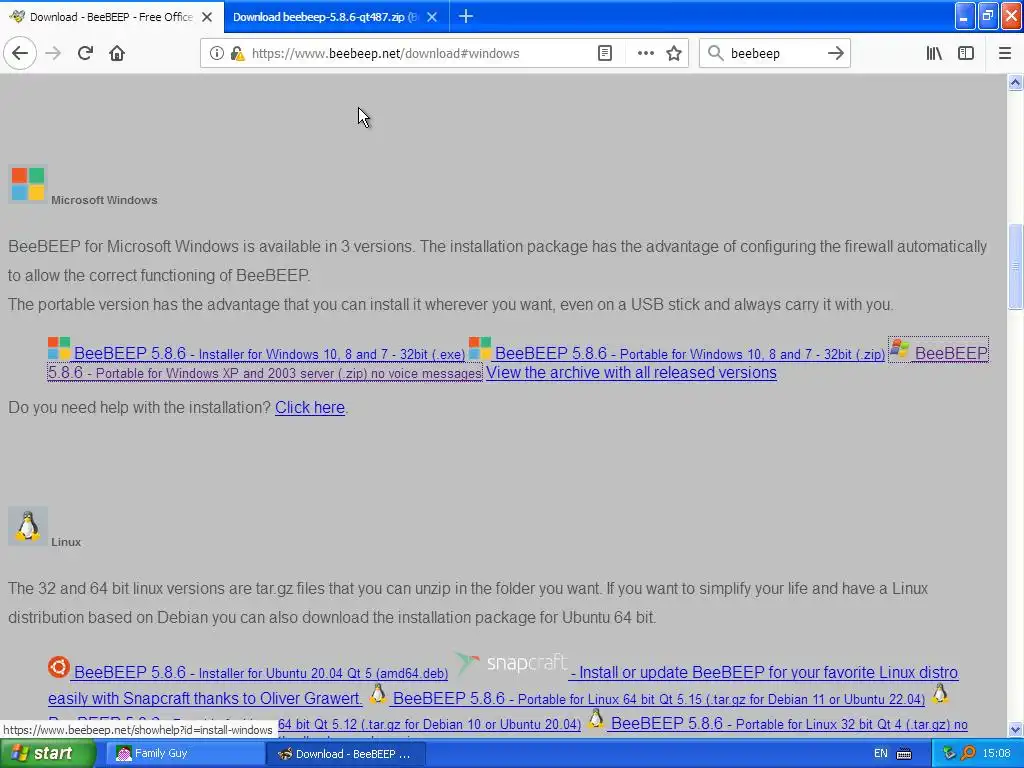Click the keyboard icon in taskbar
The width and height of the screenshot is (1024, 768).
point(904,754)
